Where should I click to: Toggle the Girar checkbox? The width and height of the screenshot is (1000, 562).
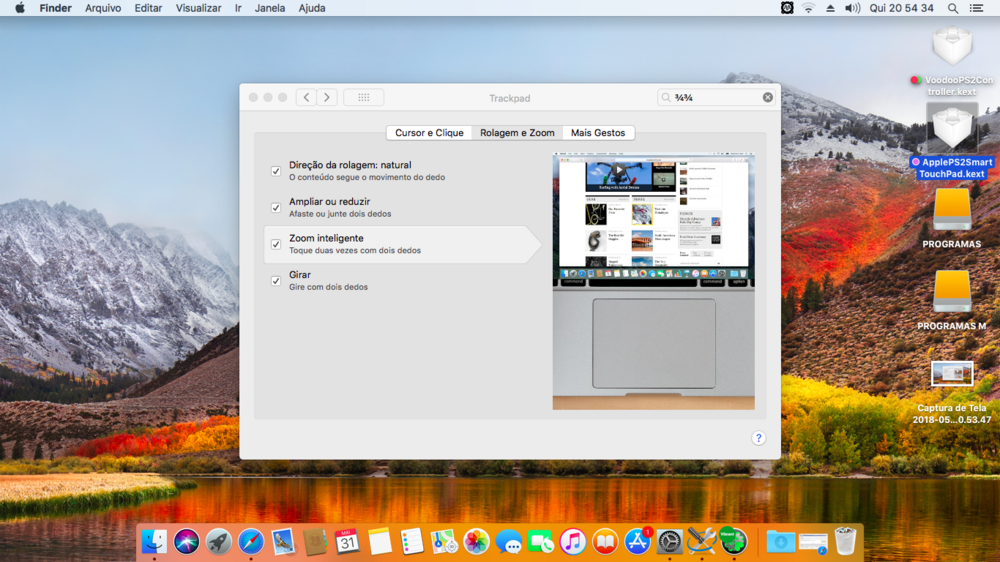point(276,281)
